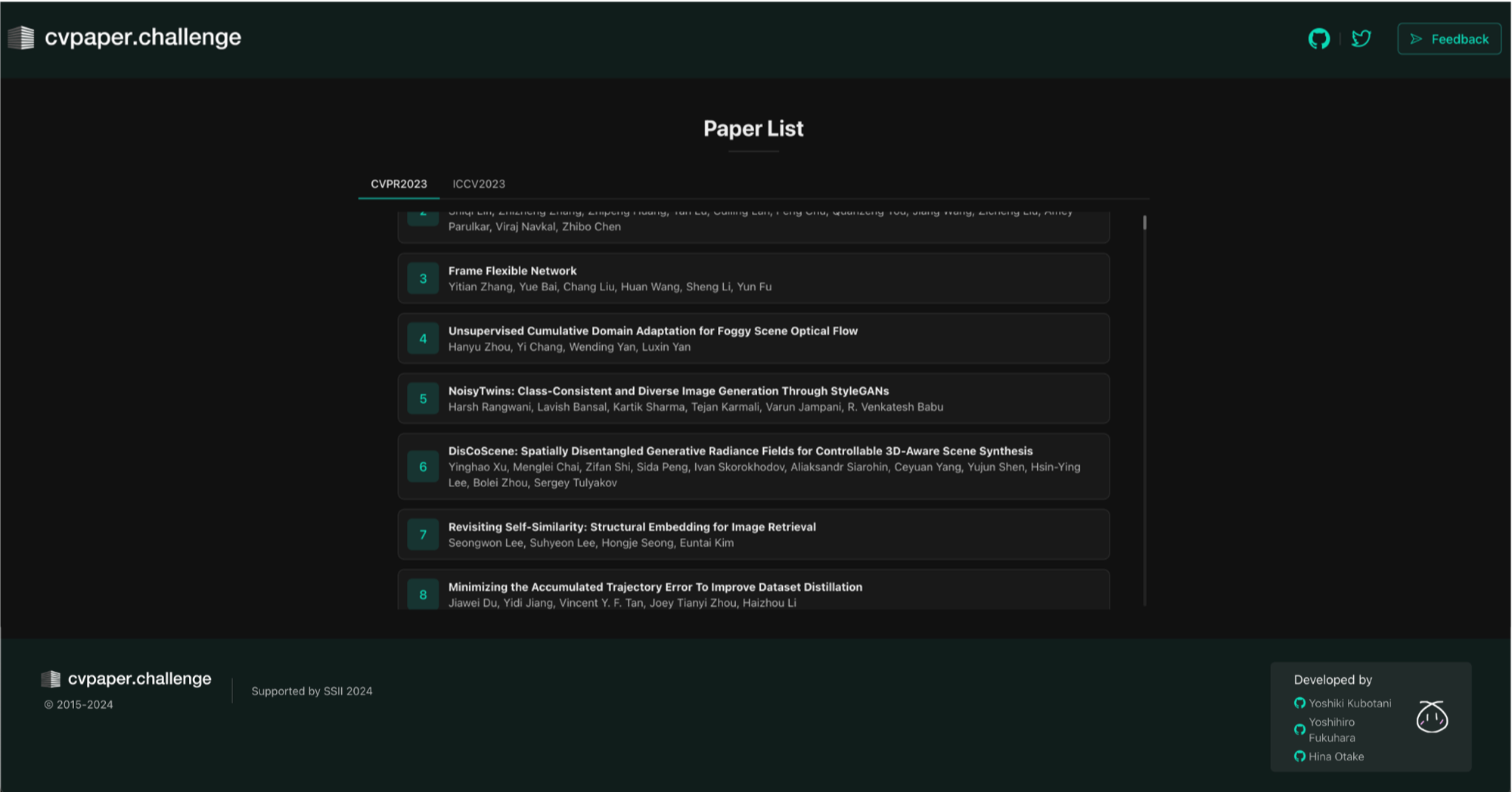Click 'Supported by SSII 2024' text
This screenshot has width=1512, height=792.
click(312, 691)
